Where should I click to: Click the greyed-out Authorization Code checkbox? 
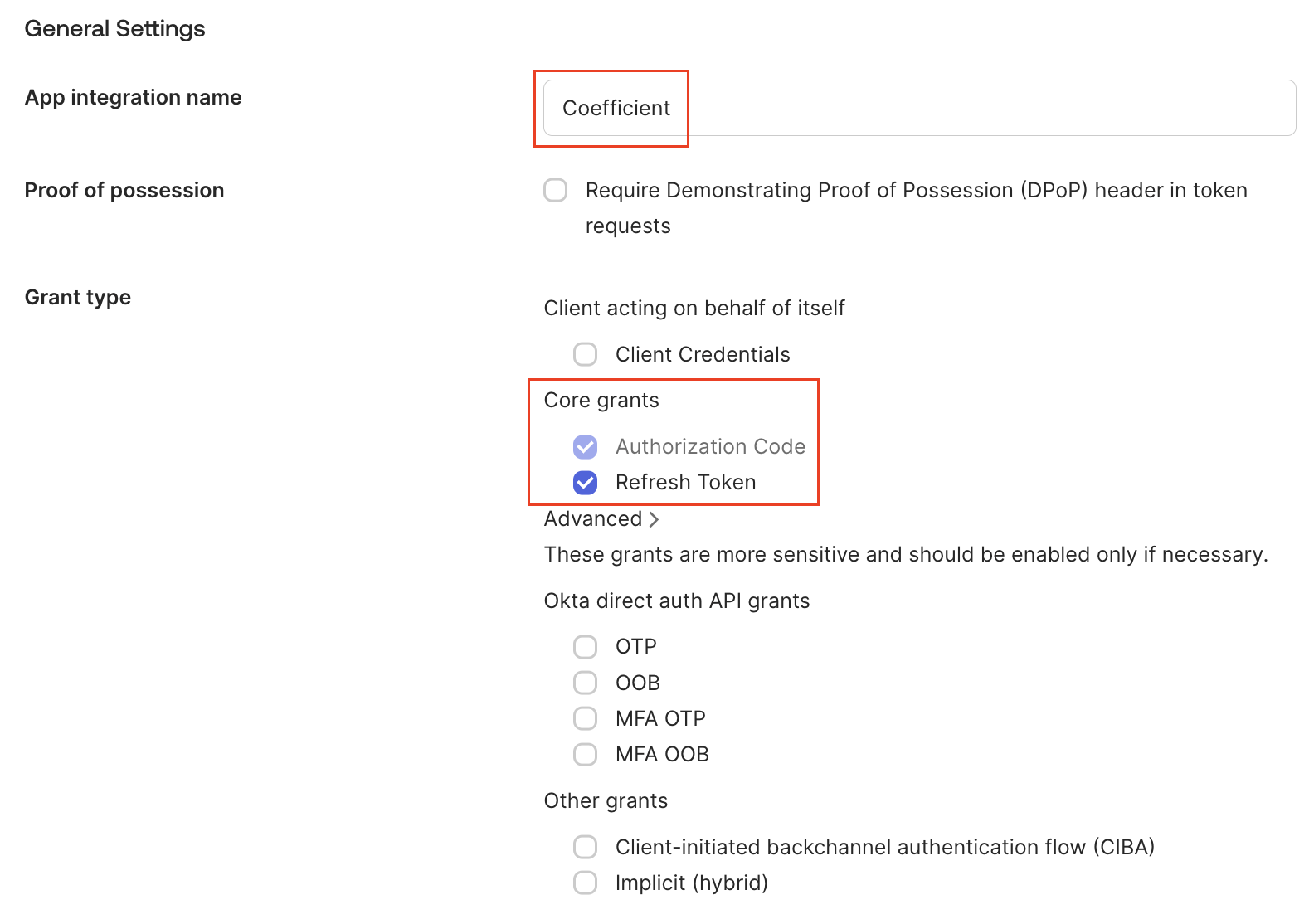point(586,446)
